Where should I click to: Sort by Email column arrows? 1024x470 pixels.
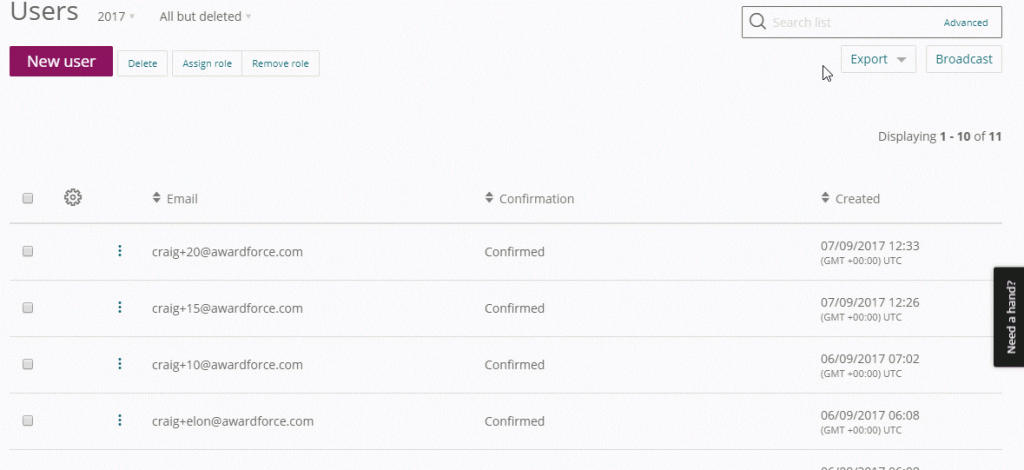[157, 198]
